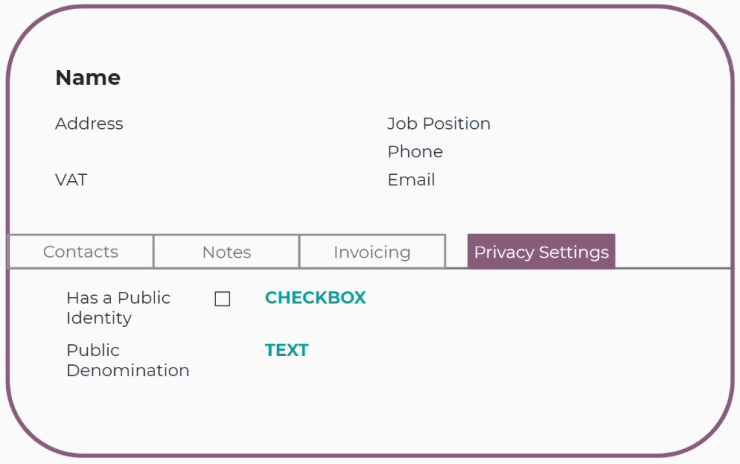Viewport: 740px width, 464px height.
Task: Switch to the Notes tab
Action: (227, 252)
